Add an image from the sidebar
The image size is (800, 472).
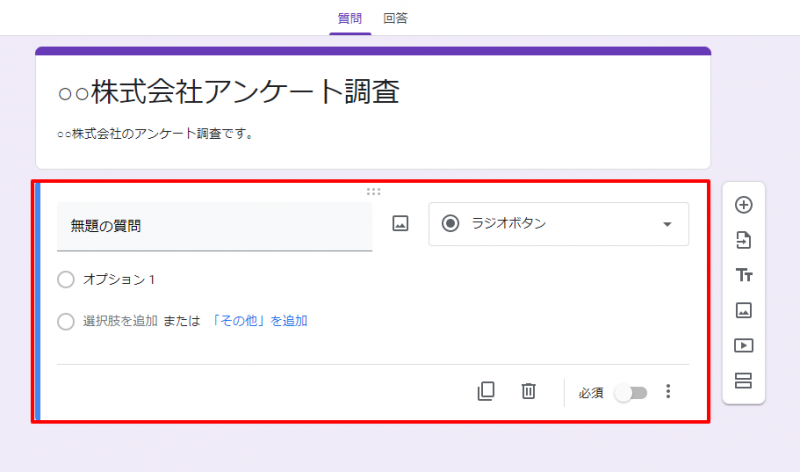pyautogui.click(x=743, y=310)
